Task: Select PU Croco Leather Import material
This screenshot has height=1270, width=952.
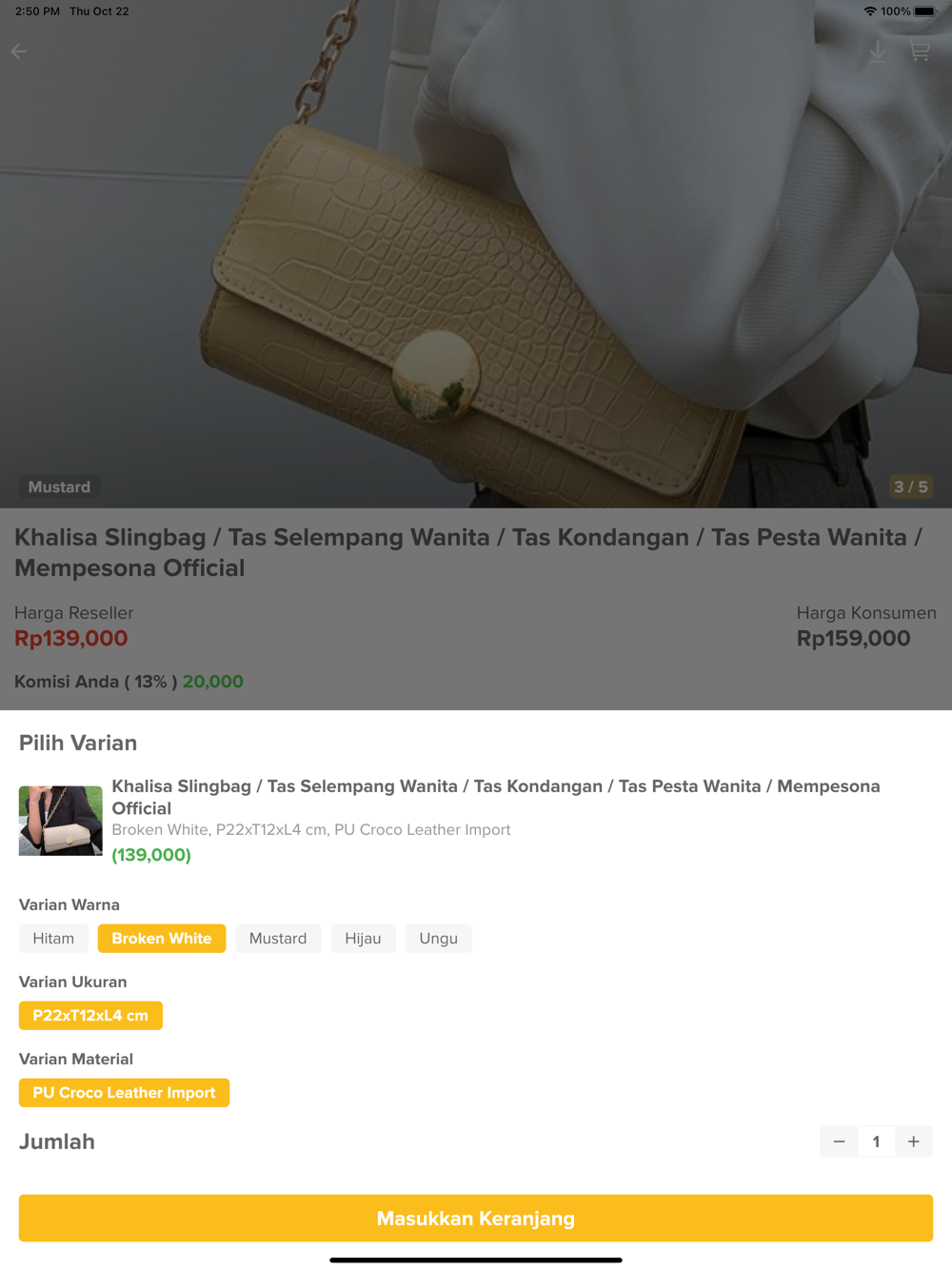Action: click(x=124, y=1093)
